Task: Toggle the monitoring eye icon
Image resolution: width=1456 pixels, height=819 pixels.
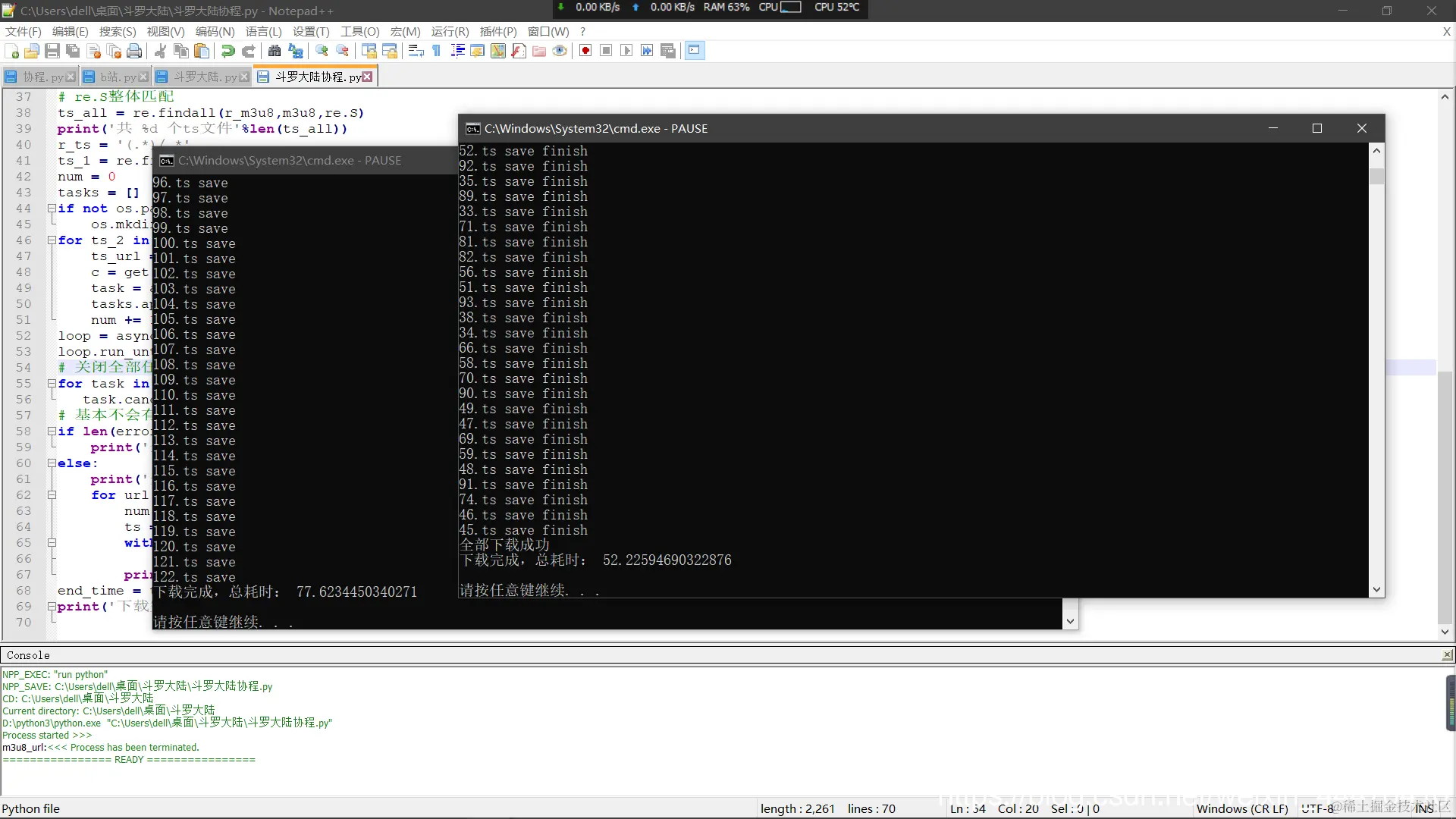Action: coord(560,51)
